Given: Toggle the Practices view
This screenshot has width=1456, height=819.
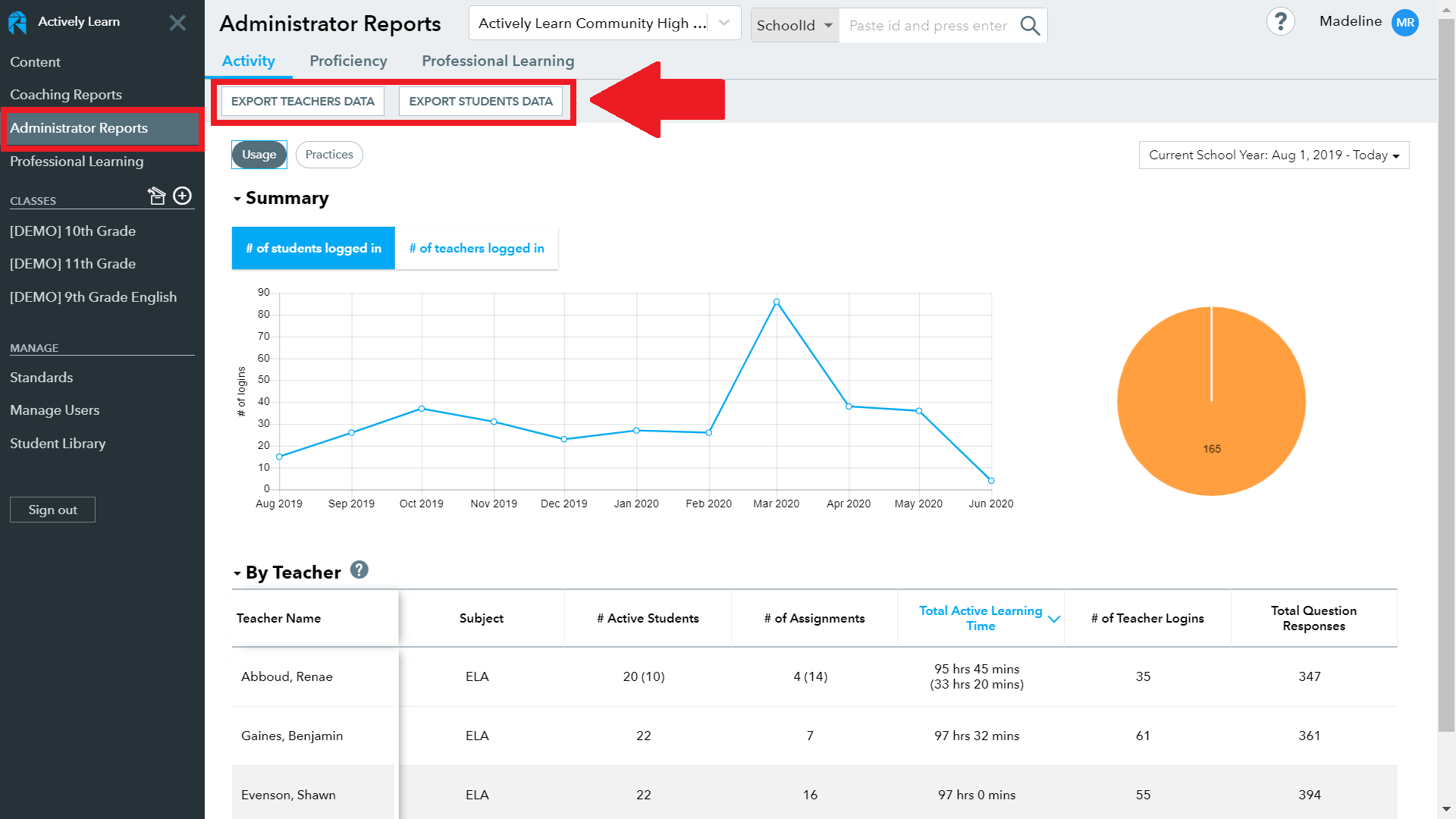Looking at the screenshot, I should coord(328,154).
